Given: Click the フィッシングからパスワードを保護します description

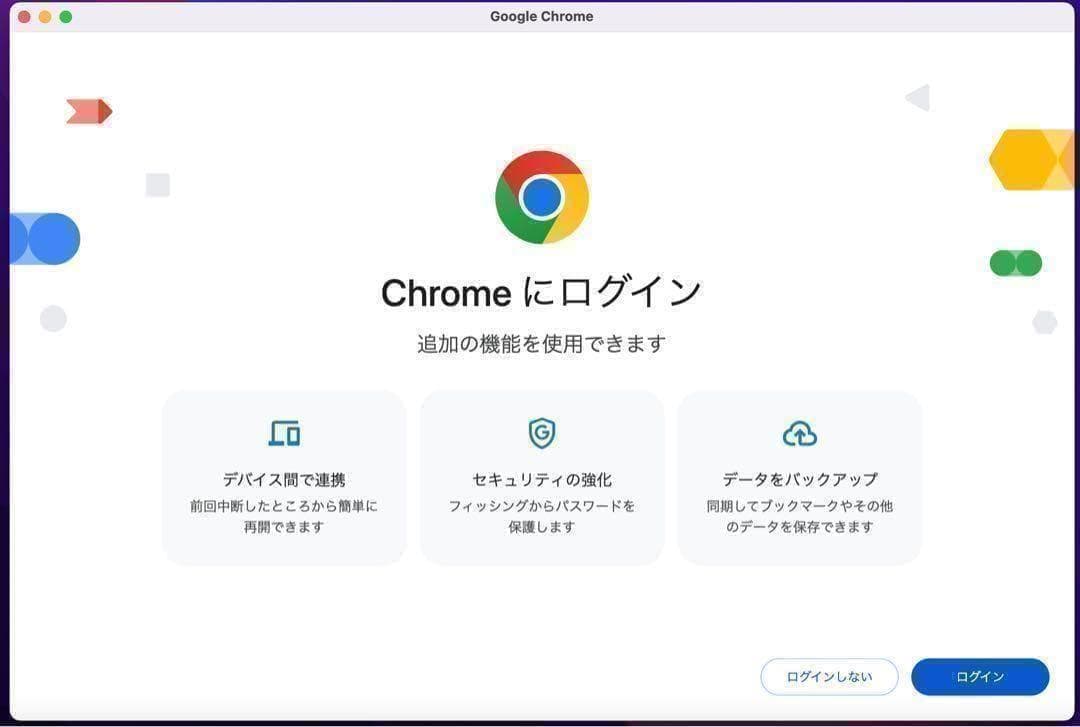Looking at the screenshot, I should [x=541, y=516].
